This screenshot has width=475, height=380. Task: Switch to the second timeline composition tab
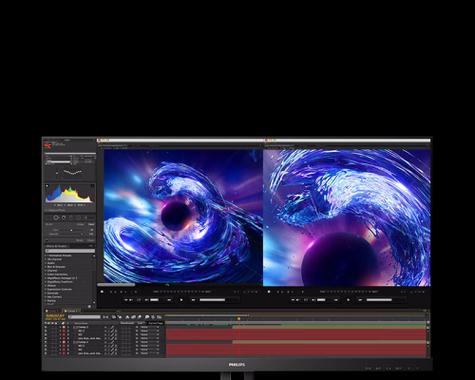[72, 311]
